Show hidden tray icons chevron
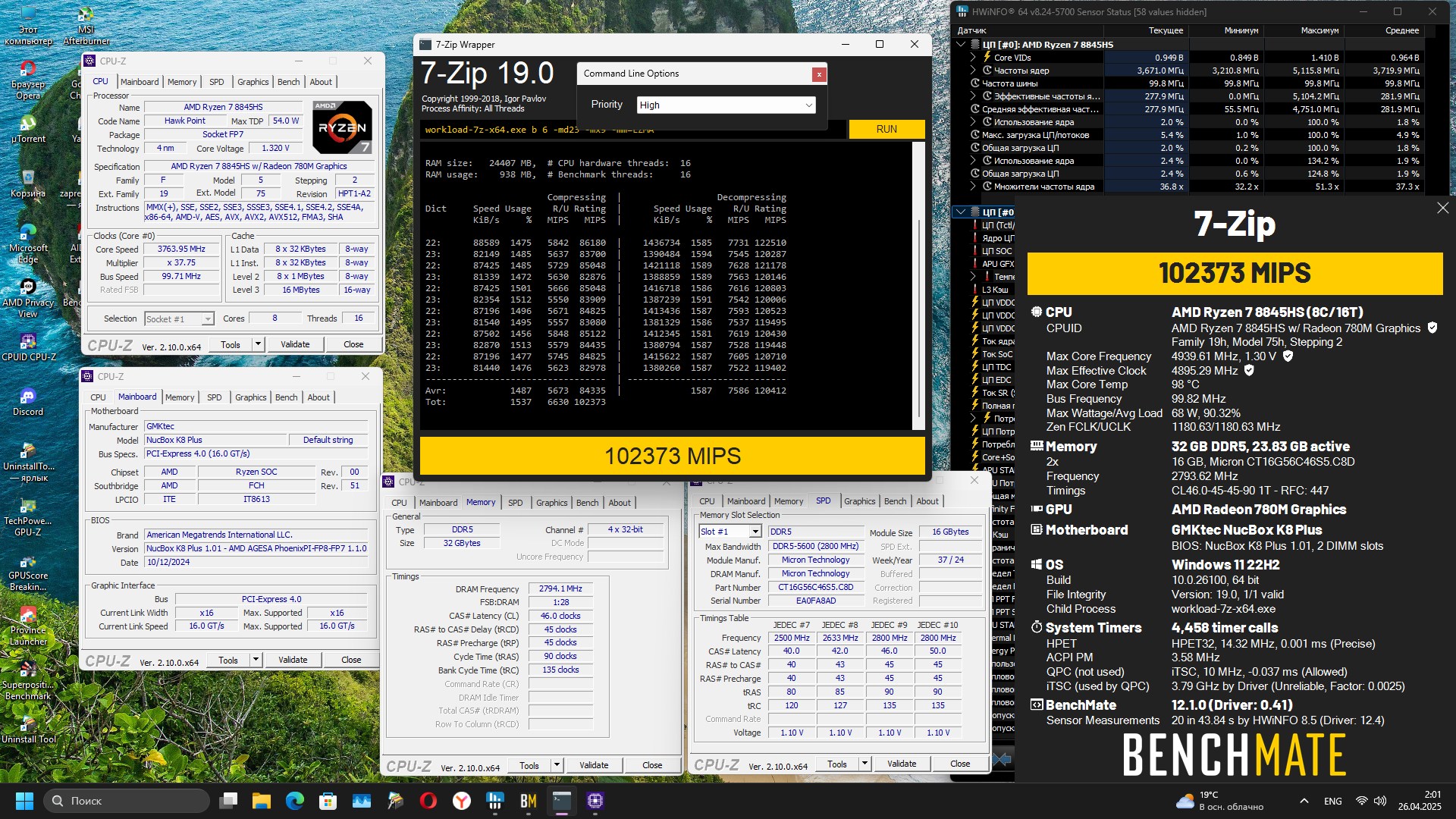Image resolution: width=1456 pixels, height=819 pixels. coord(1304,801)
